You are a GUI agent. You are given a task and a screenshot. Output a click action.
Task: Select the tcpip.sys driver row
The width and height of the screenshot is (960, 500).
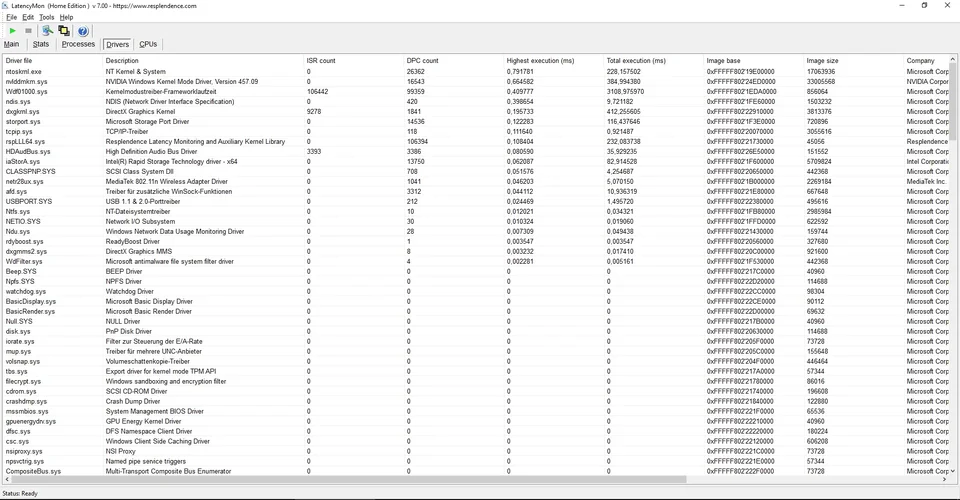click(x=476, y=132)
